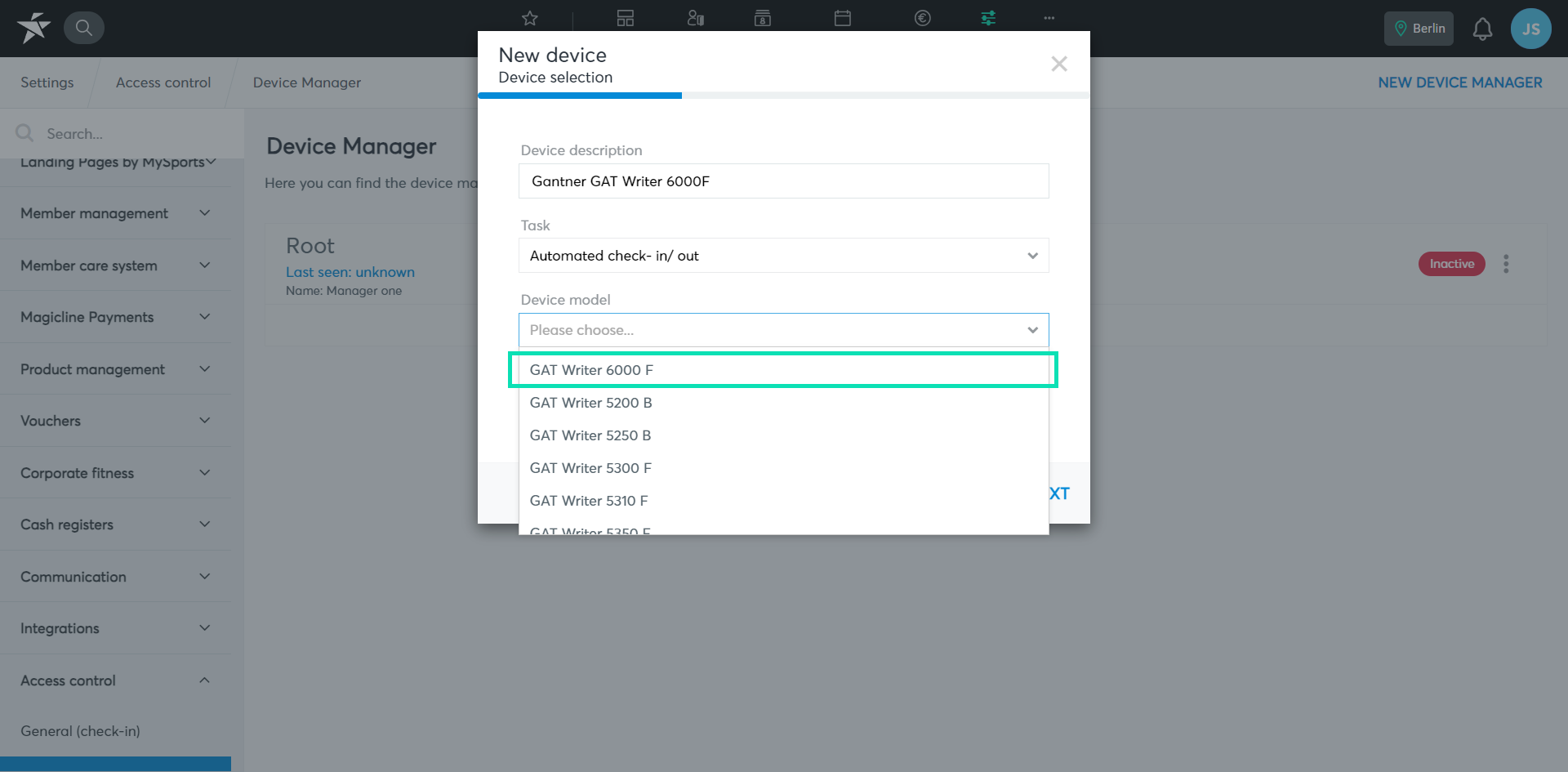Open the Task dropdown
The width and height of the screenshot is (1568, 772).
tap(784, 256)
